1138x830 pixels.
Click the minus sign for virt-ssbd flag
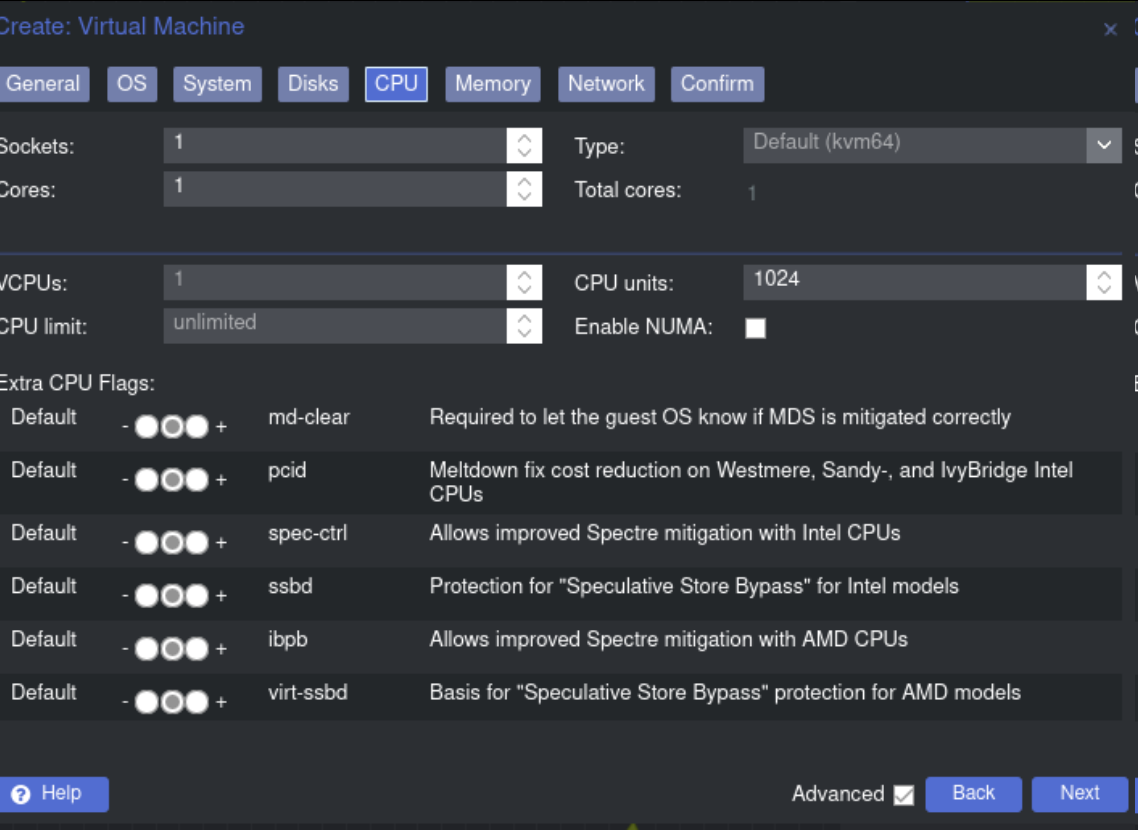pos(125,703)
